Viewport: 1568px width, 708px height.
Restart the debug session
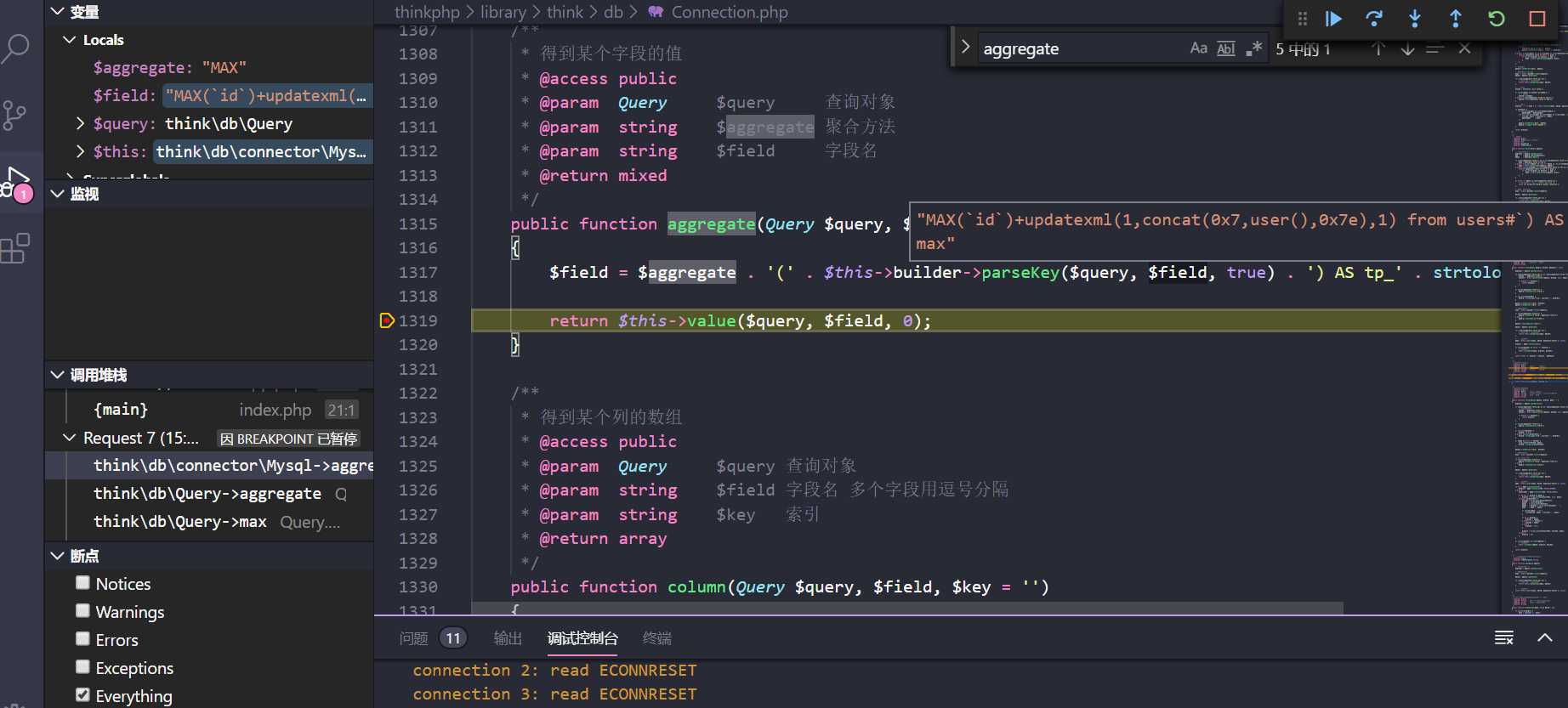(x=1497, y=19)
